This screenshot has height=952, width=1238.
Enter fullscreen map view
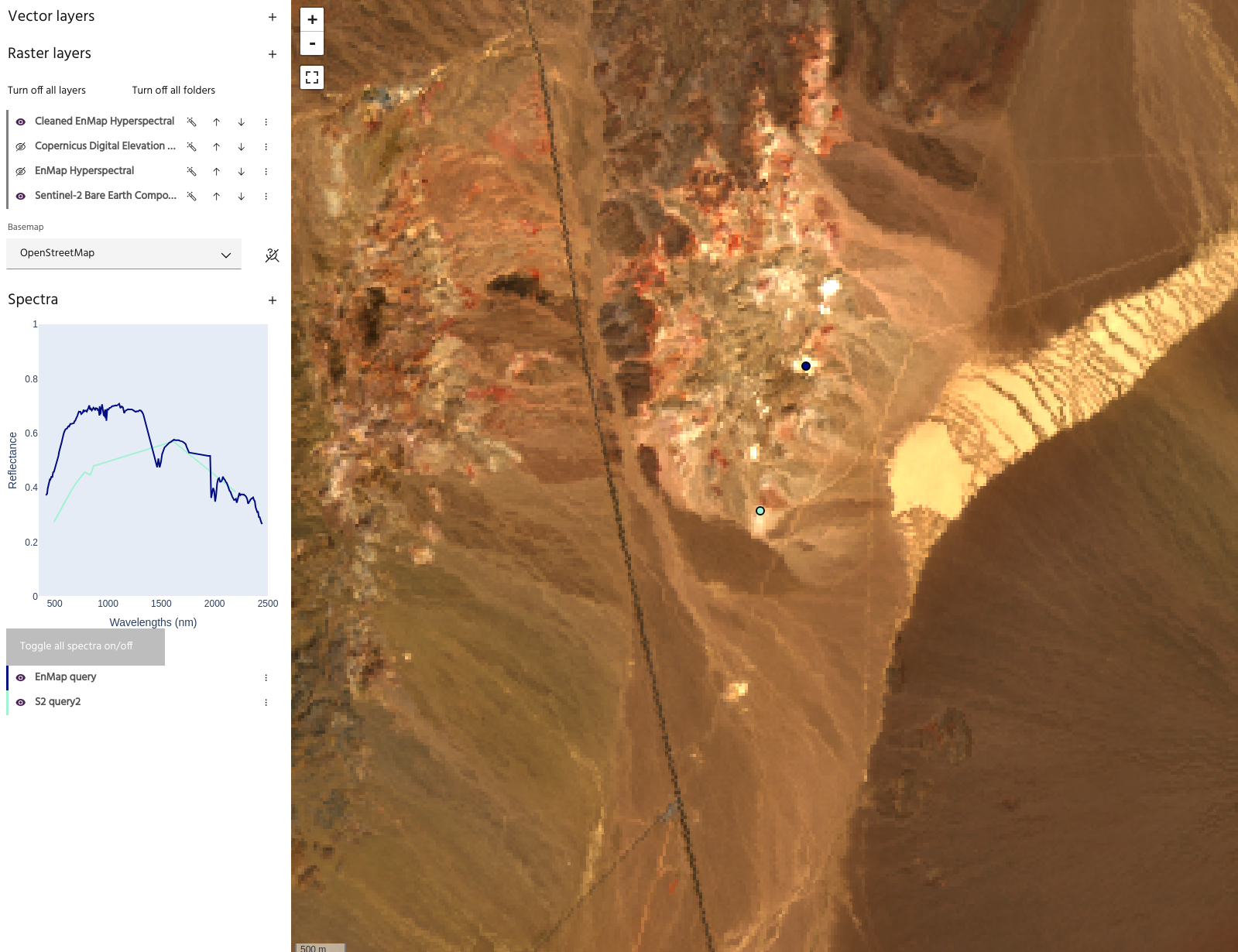[x=312, y=77]
